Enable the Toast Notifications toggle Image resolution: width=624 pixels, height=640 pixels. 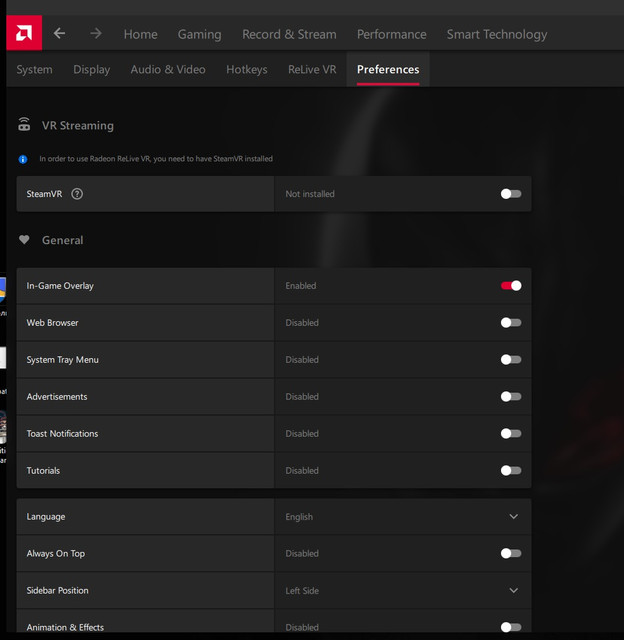[x=511, y=433]
